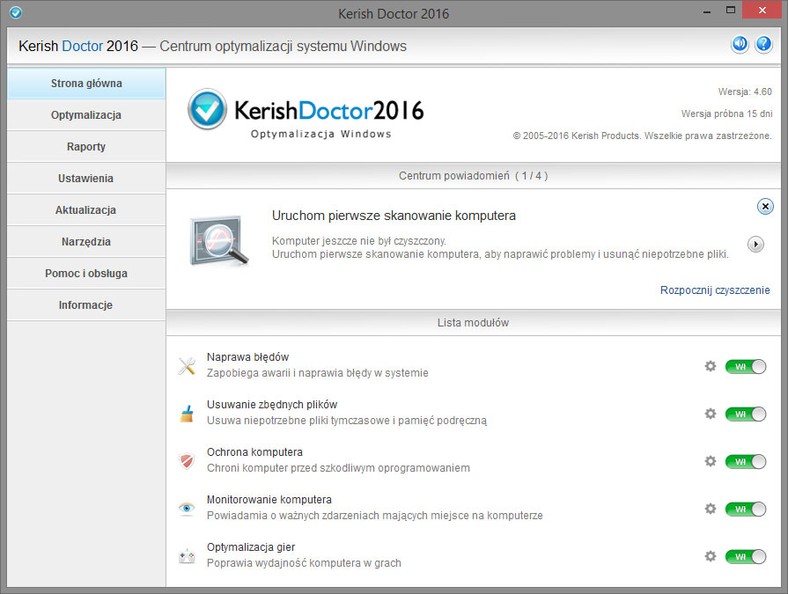Click the app icon in the title bar

16,12
